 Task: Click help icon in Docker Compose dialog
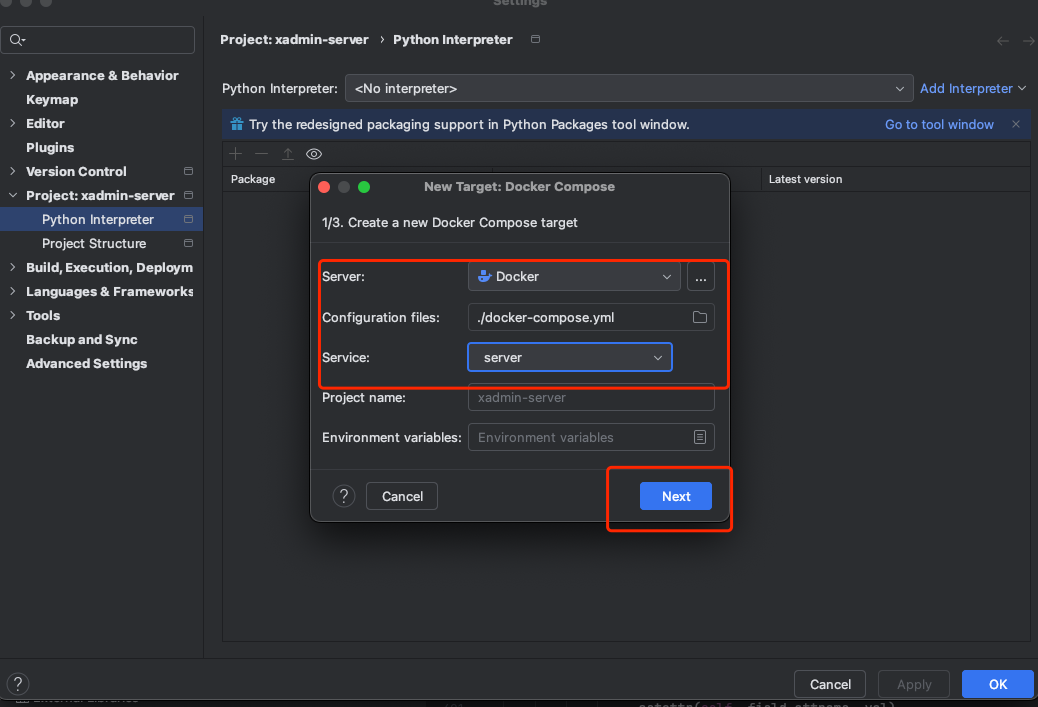pos(344,496)
